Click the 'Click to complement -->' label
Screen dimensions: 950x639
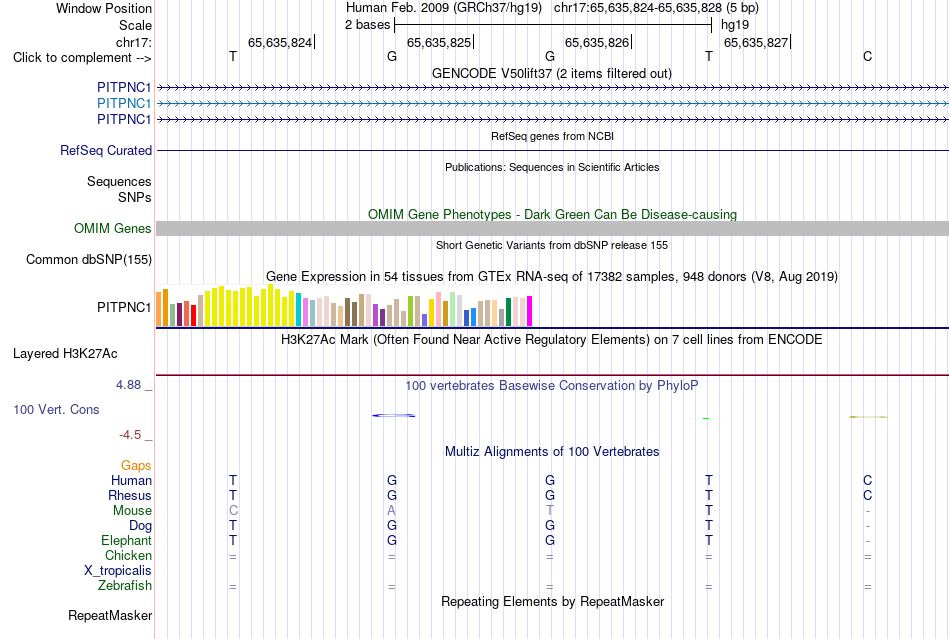point(82,58)
